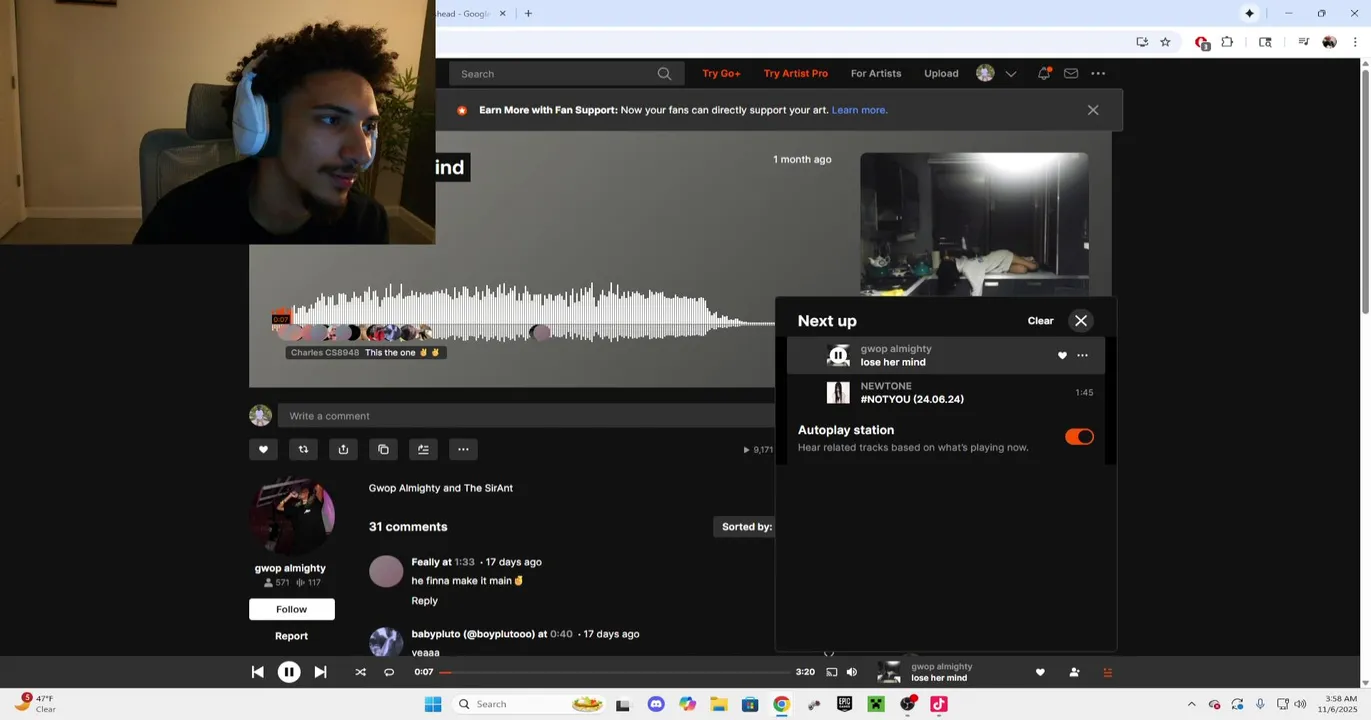Open Minecraft from the taskbar
Image resolution: width=1371 pixels, height=720 pixels.
click(x=876, y=704)
